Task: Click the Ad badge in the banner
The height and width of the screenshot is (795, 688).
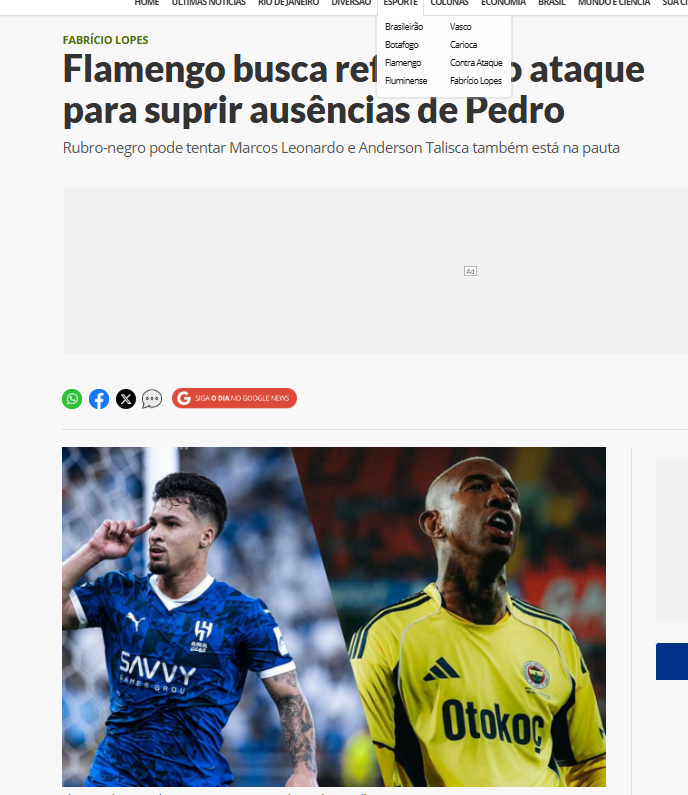Action: [x=470, y=271]
